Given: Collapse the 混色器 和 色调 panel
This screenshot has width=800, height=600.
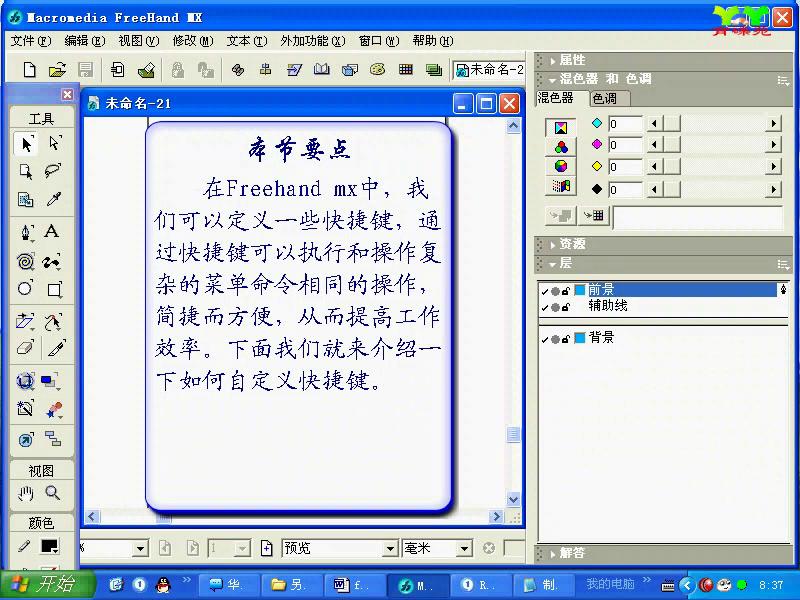Looking at the screenshot, I should click(x=553, y=80).
